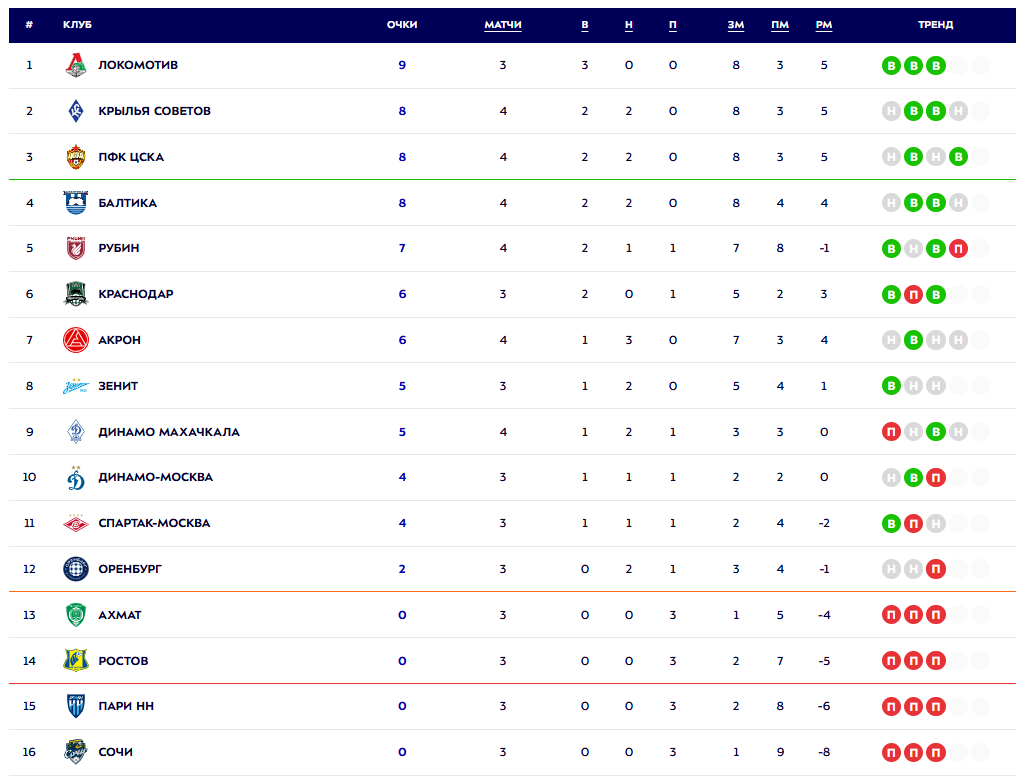1019x784 pixels.
Task: Sort by the ПМ column header
Action: (780, 25)
